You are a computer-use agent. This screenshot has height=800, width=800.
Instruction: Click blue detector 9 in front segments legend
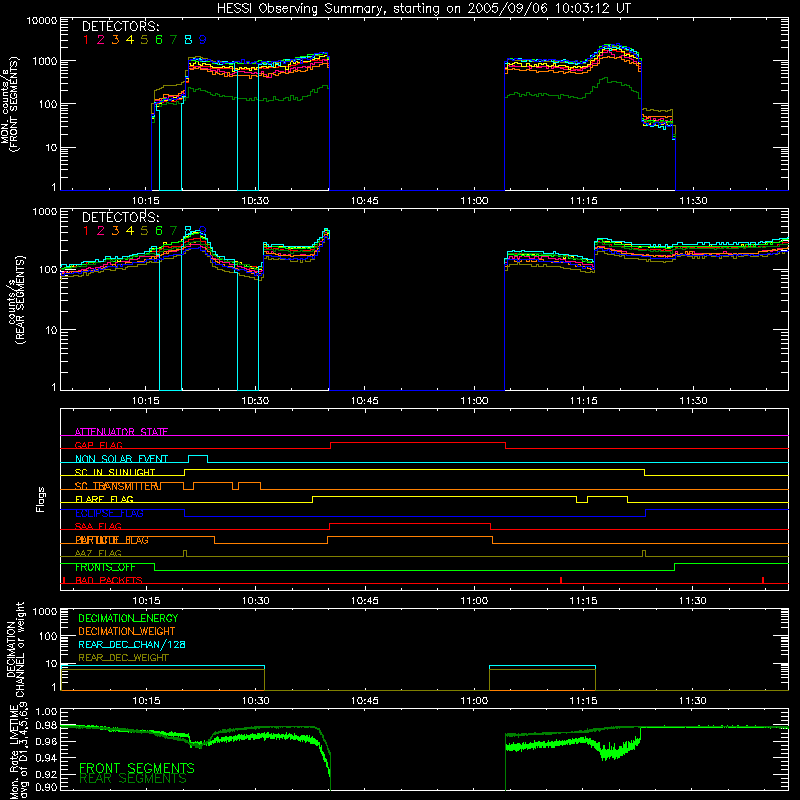pyautogui.click(x=203, y=40)
